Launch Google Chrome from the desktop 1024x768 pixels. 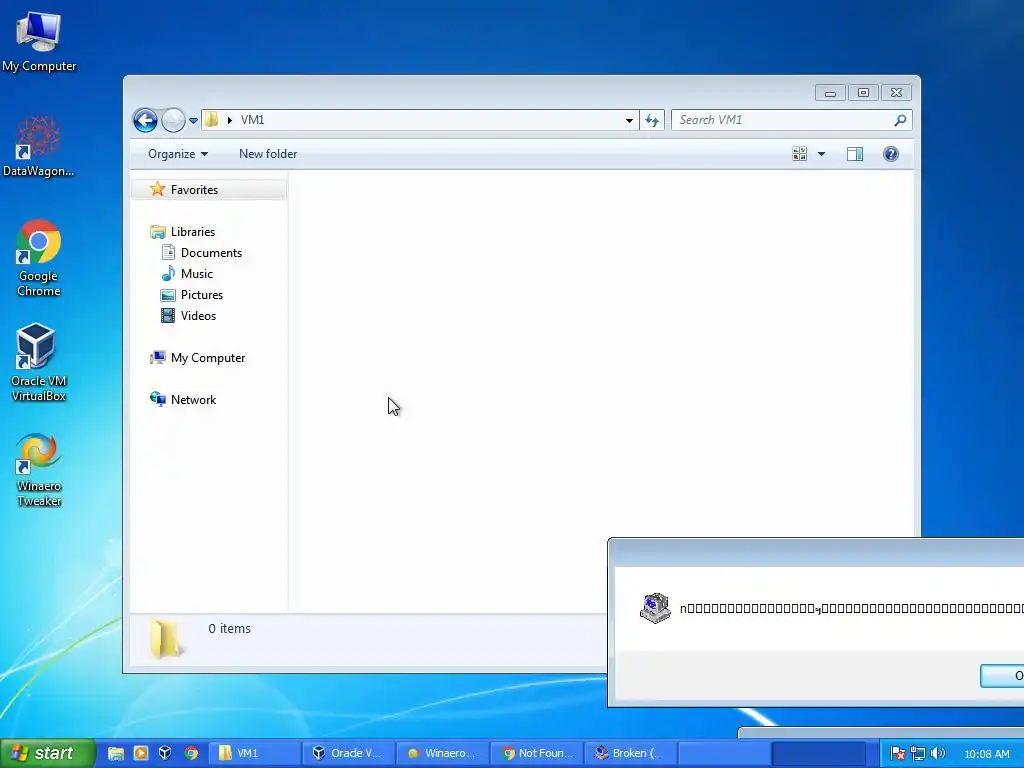pyautogui.click(x=39, y=258)
